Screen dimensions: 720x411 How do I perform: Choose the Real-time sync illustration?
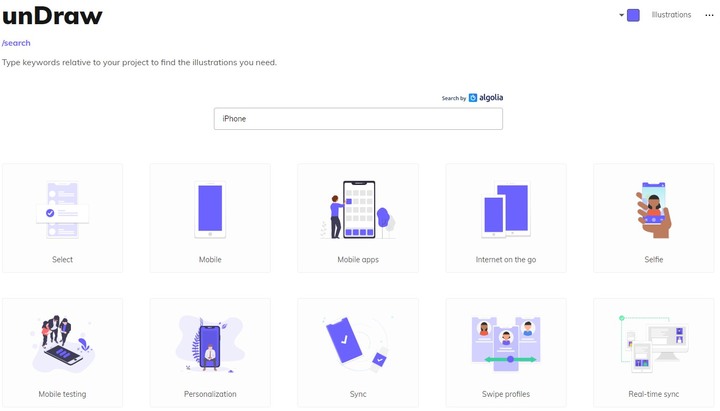click(654, 353)
